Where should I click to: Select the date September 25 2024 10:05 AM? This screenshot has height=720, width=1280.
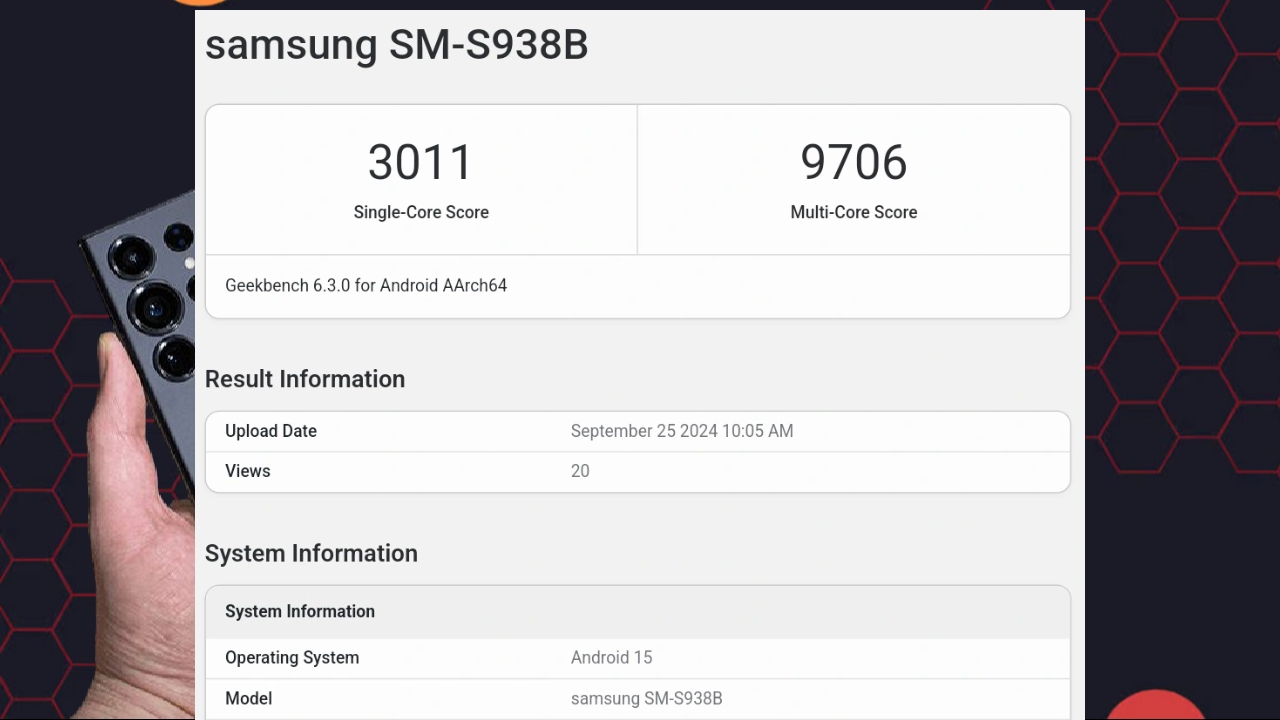tap(682, 431)
